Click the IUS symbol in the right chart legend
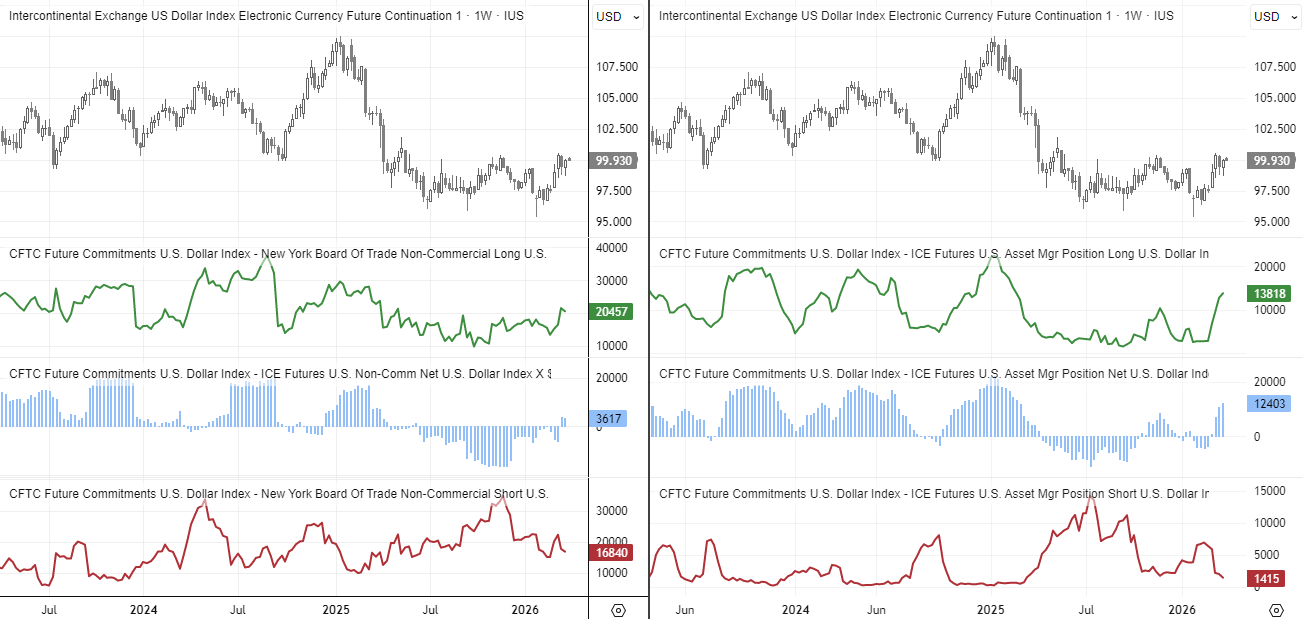Viewport: 1303px width, 619px height. click(1163, 16)
